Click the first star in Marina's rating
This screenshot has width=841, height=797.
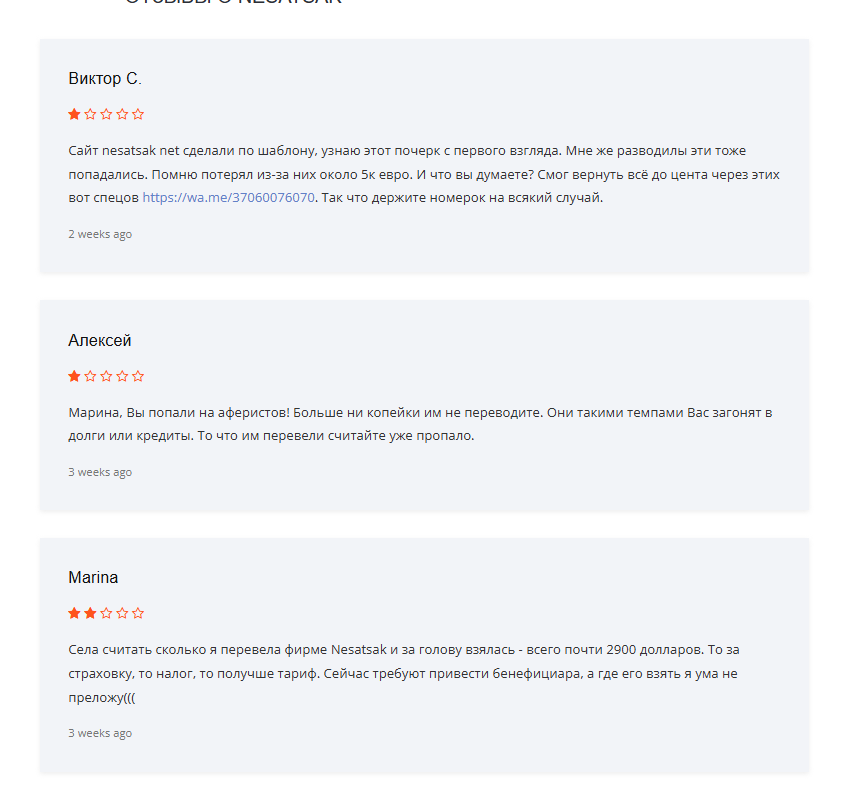click(x=74, y=613)
